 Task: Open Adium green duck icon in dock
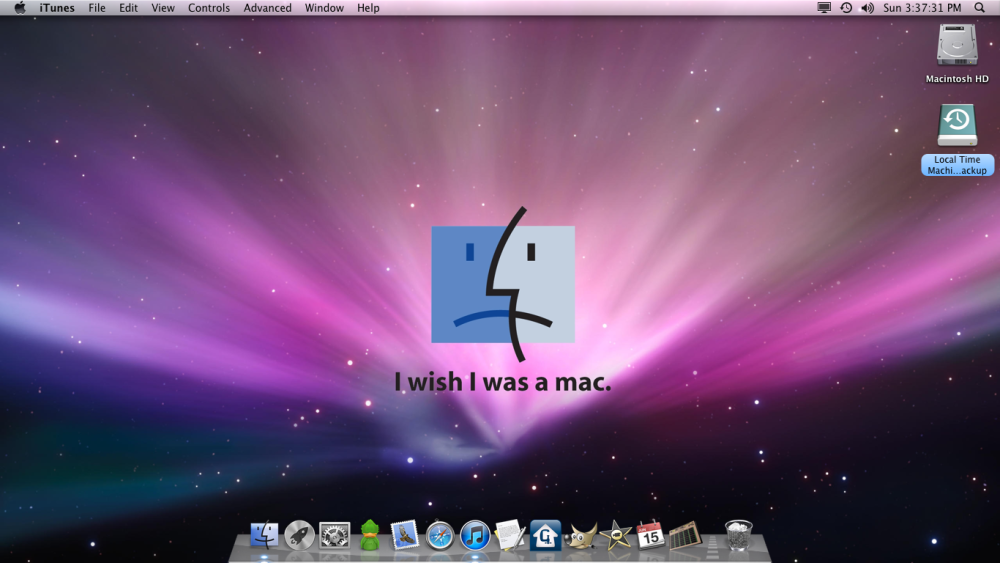coord(370,535)
